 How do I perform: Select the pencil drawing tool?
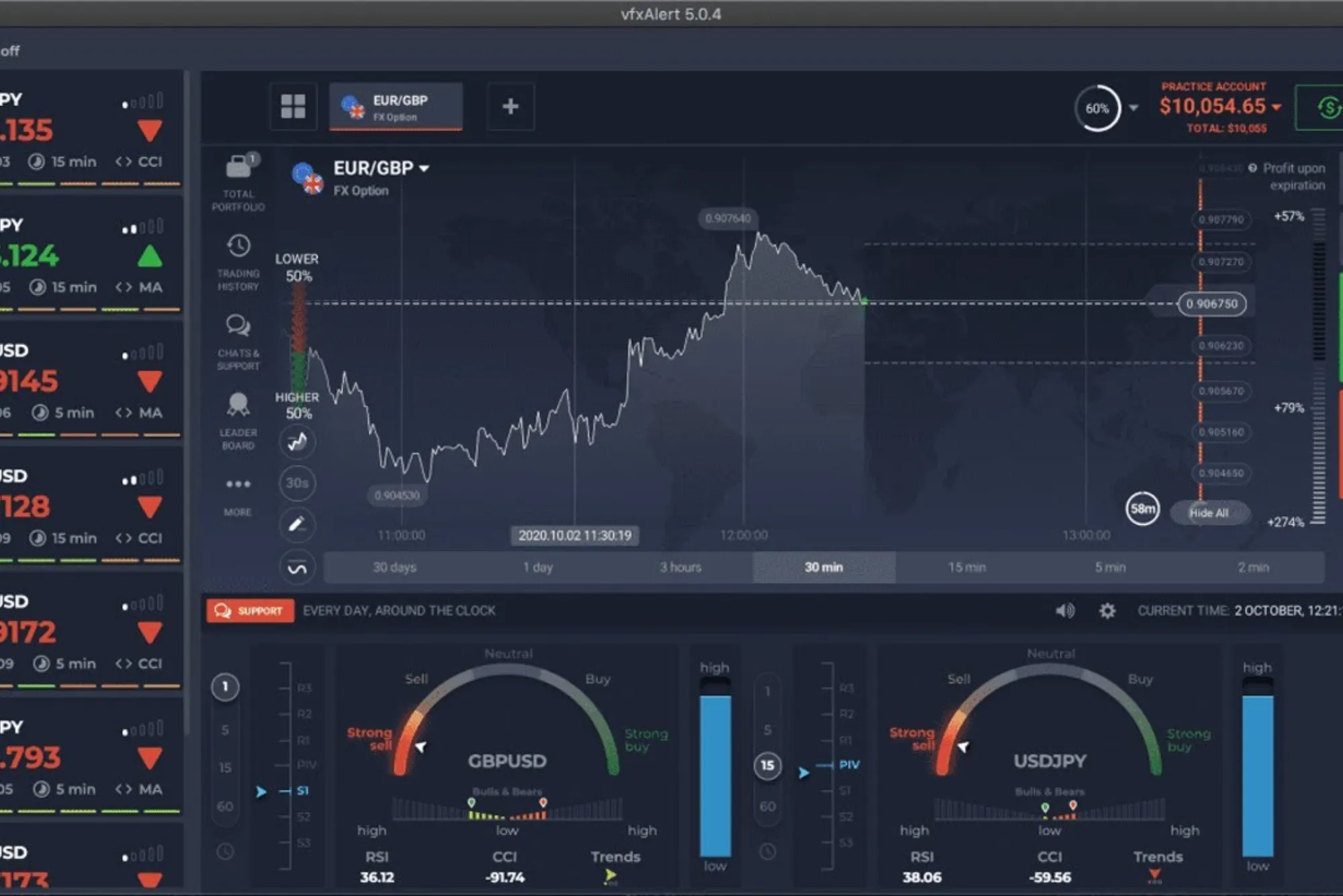(297, 524)
